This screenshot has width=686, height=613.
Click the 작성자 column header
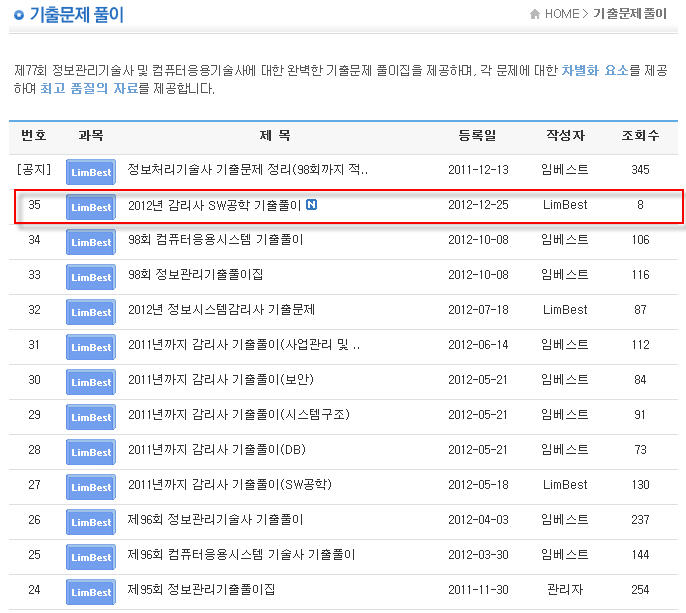click(x=565, y=135)
